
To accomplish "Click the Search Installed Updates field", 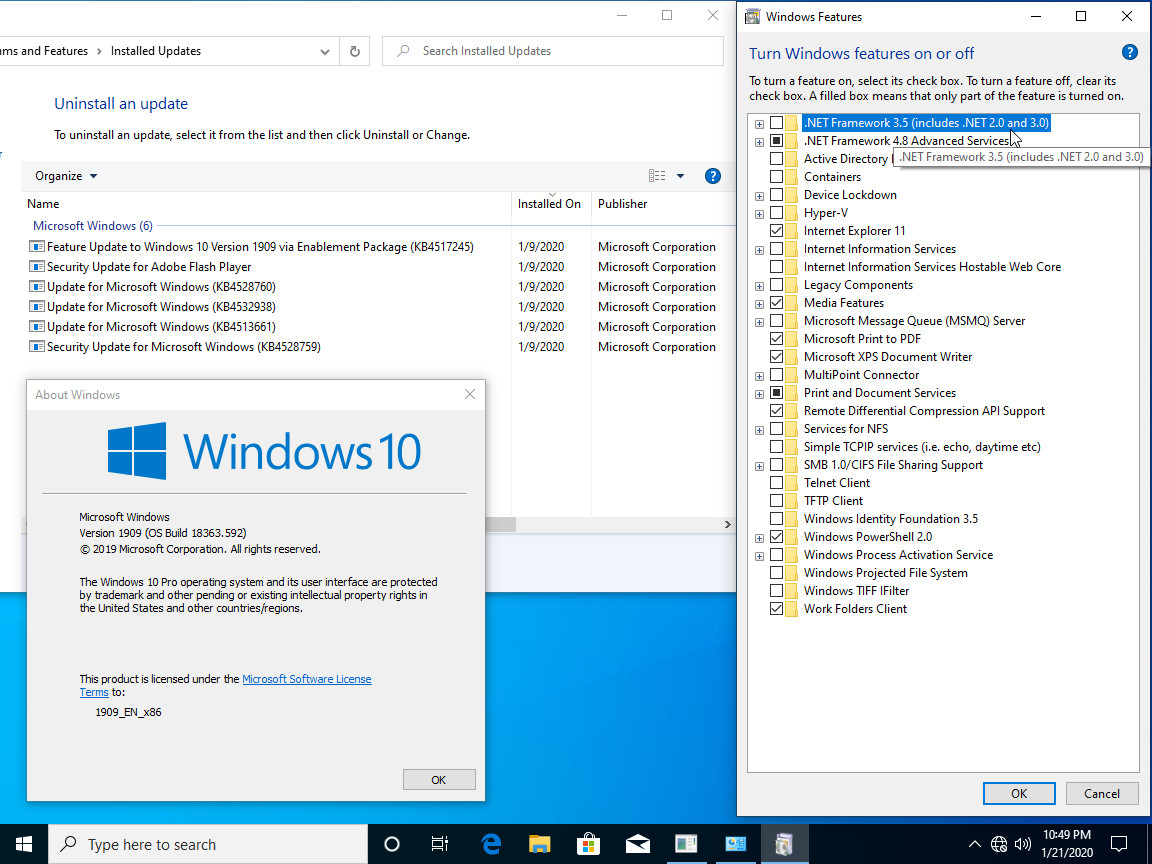I will click(x=552, y=51).
